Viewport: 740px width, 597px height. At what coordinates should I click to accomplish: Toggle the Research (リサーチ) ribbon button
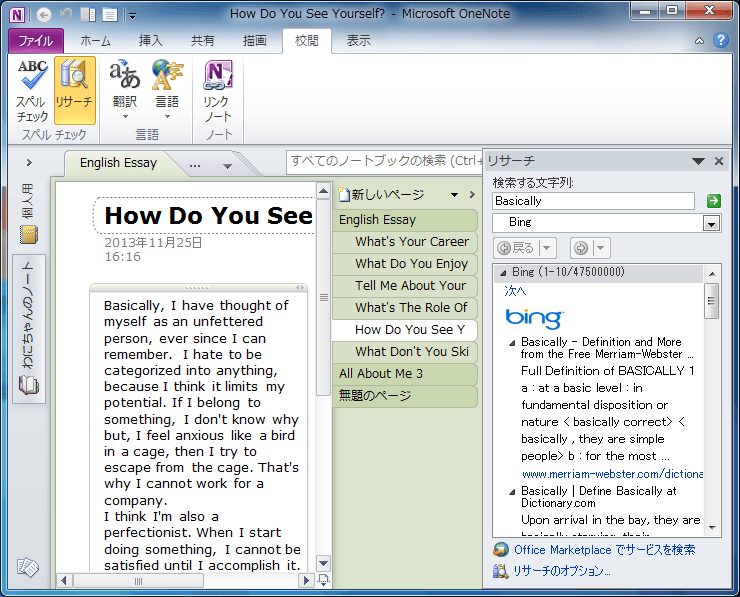pos(75,90)
